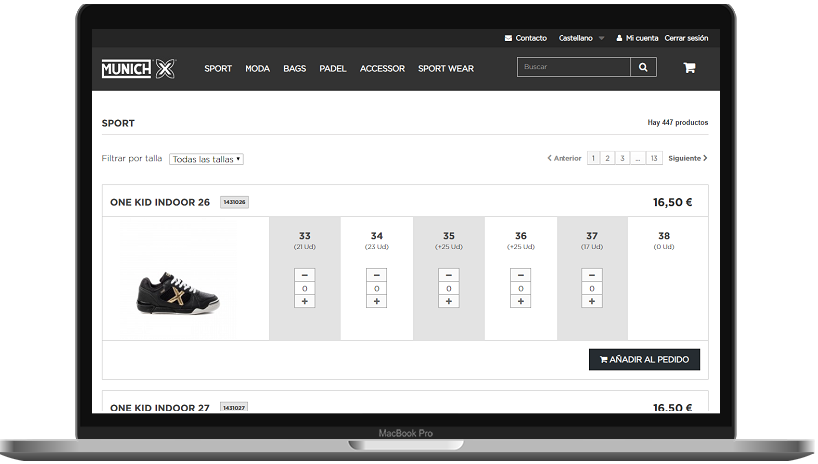This screenshot has height=464, width=818.
Task: Decrease quantity for size 33
Action: click(305, 275)
